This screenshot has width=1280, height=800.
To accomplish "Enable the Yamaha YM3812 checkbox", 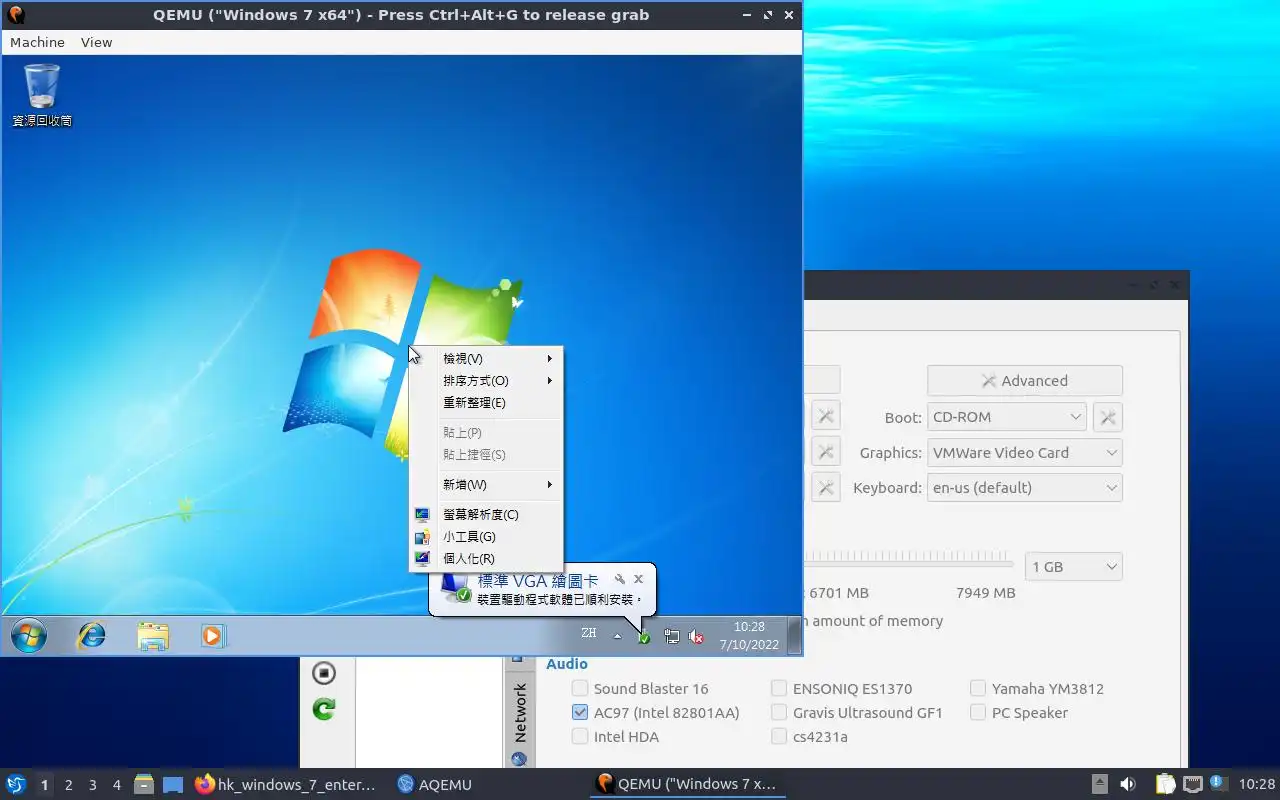I will click(978, 688).
